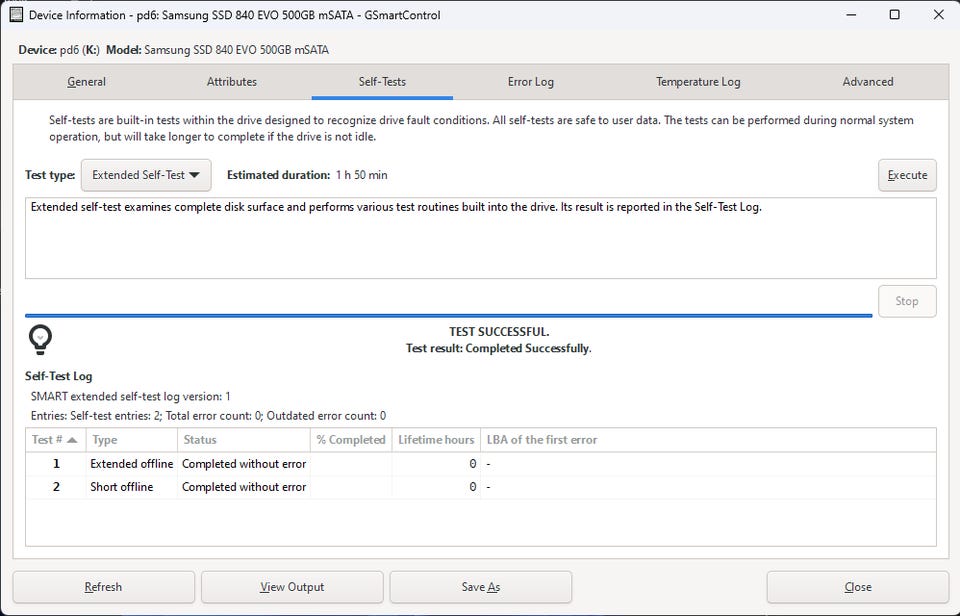Open the General tab

(x=86, y=82)
